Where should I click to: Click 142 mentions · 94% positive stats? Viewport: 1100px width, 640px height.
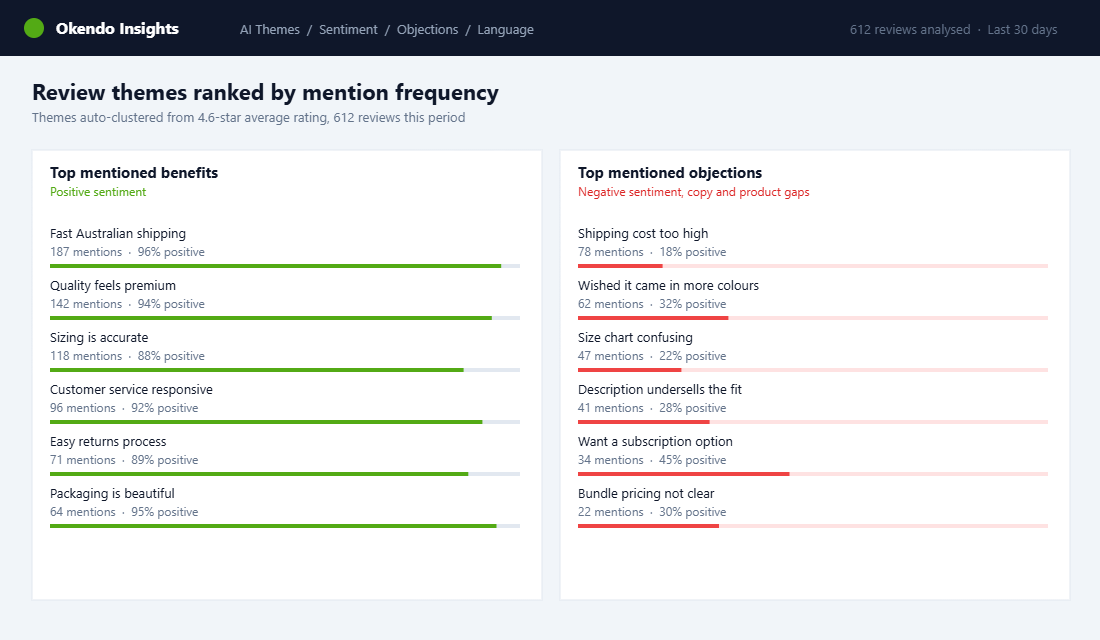pyautogui.click(x=127, y=304)
